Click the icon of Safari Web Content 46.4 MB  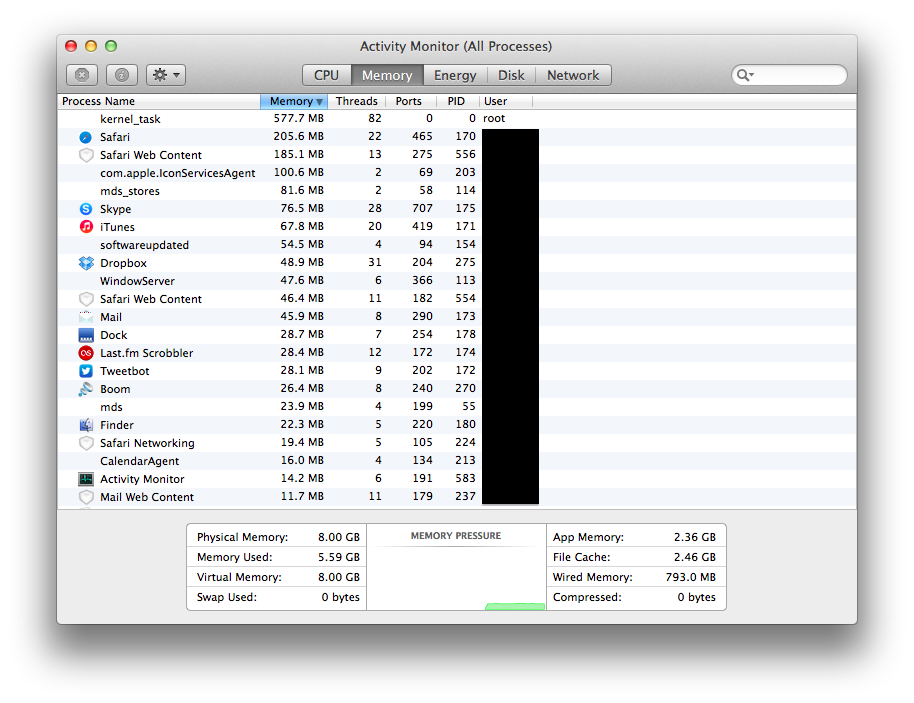click(86, 299)
